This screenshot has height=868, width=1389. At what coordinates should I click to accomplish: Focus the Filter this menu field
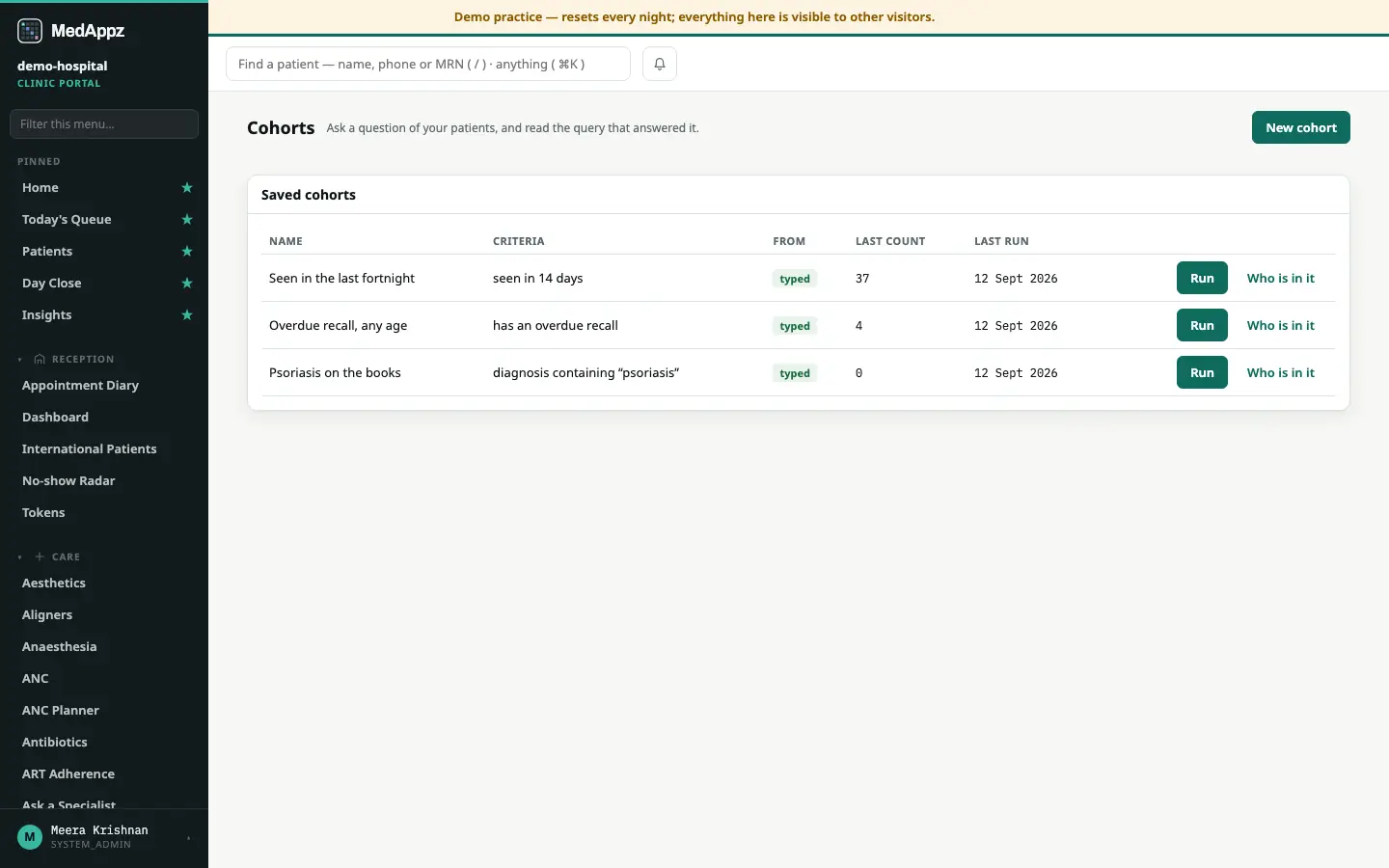[x=104, y=123]
